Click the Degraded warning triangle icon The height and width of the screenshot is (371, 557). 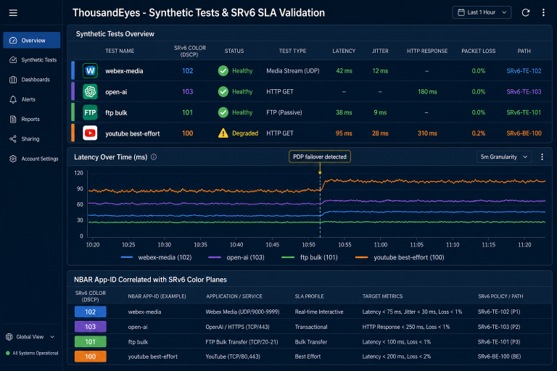pyautogui.click(x=223, y=133)
